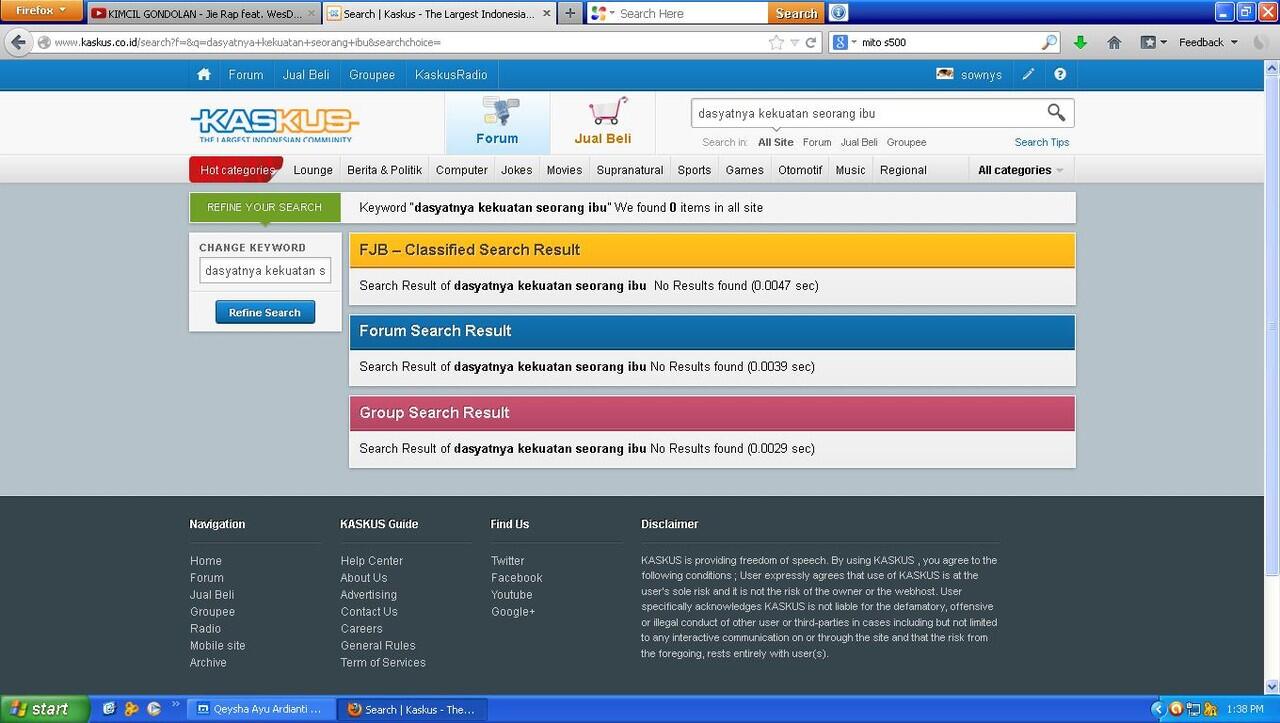Open KaskusRadio in top navbar
This screenshot has height=723, width=1280.
click(x=451, y=75)
